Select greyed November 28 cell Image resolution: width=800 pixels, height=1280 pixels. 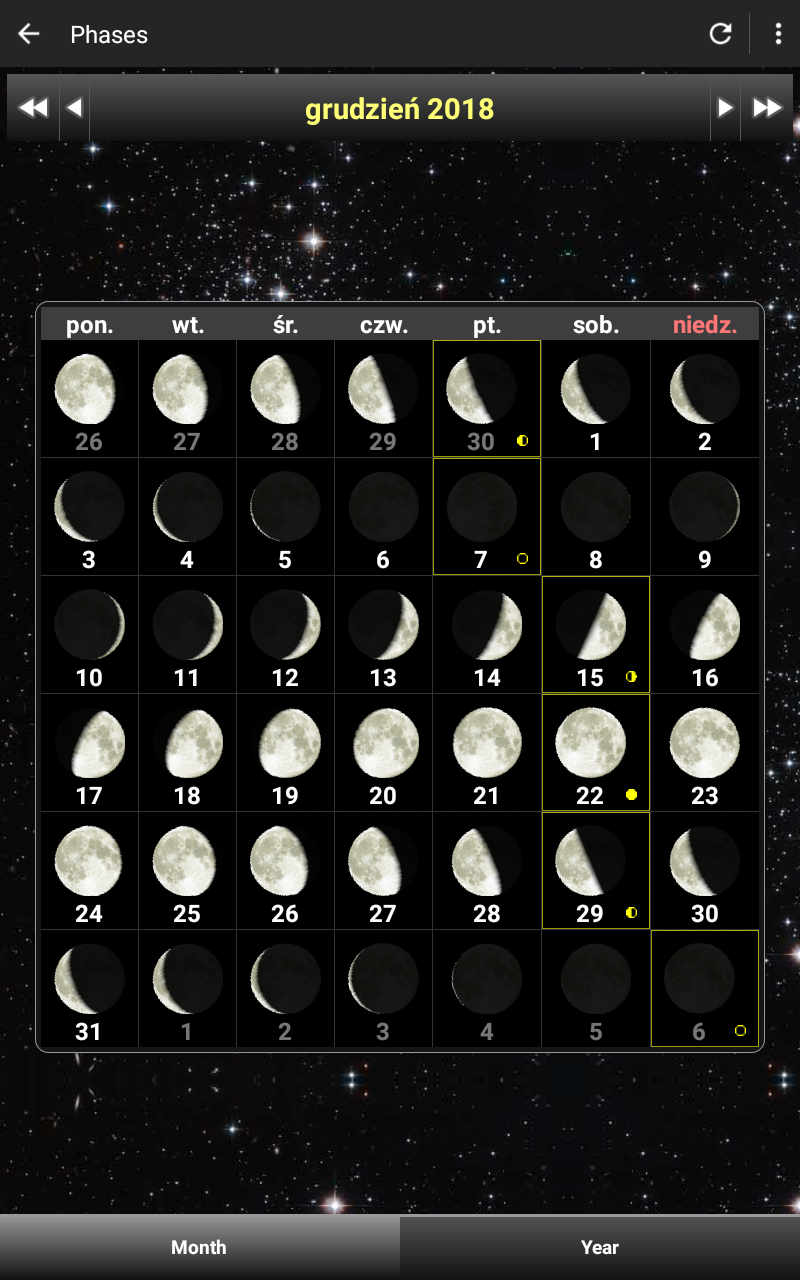(285, 398)
